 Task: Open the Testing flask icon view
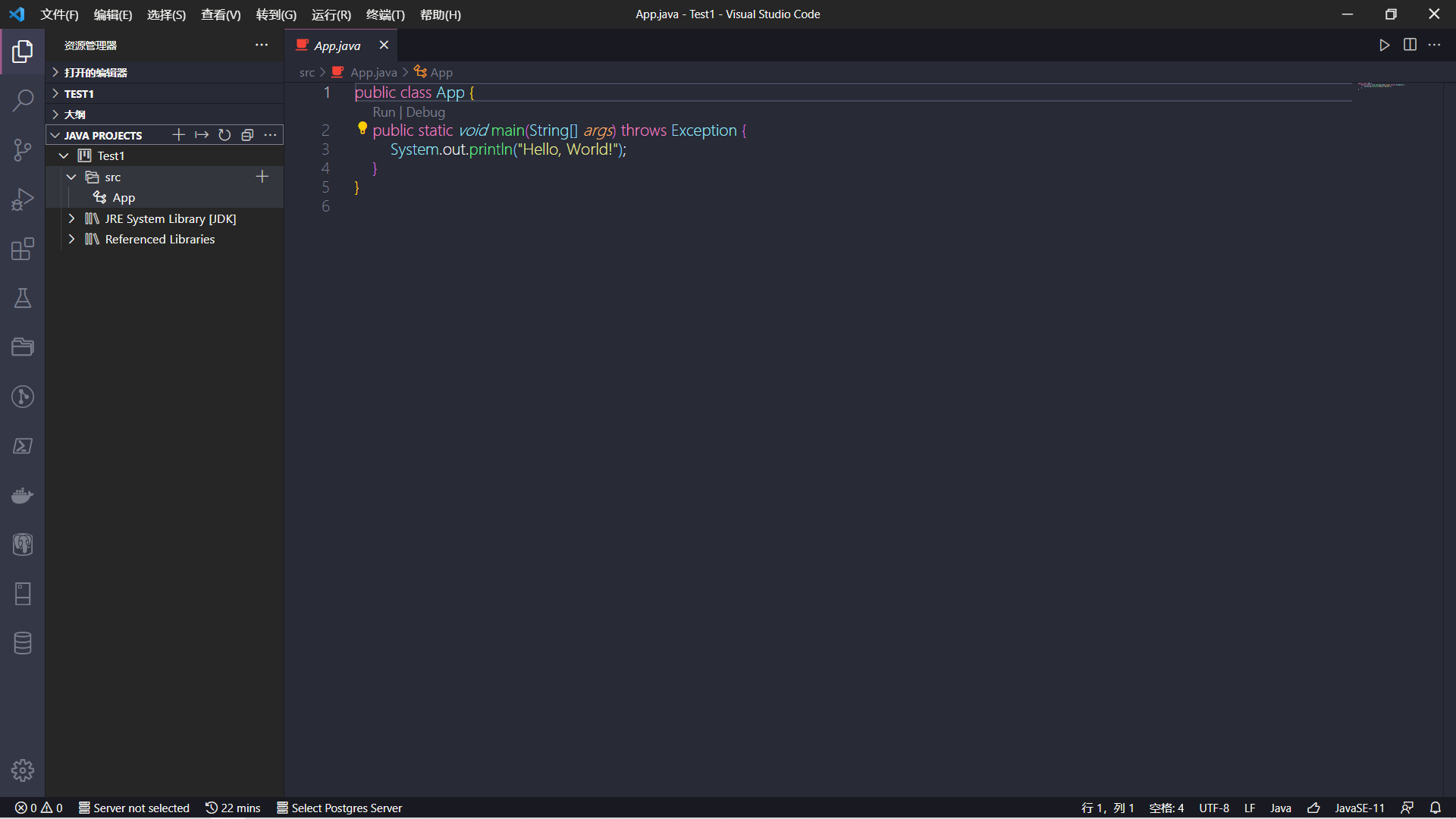click(23, 298)
